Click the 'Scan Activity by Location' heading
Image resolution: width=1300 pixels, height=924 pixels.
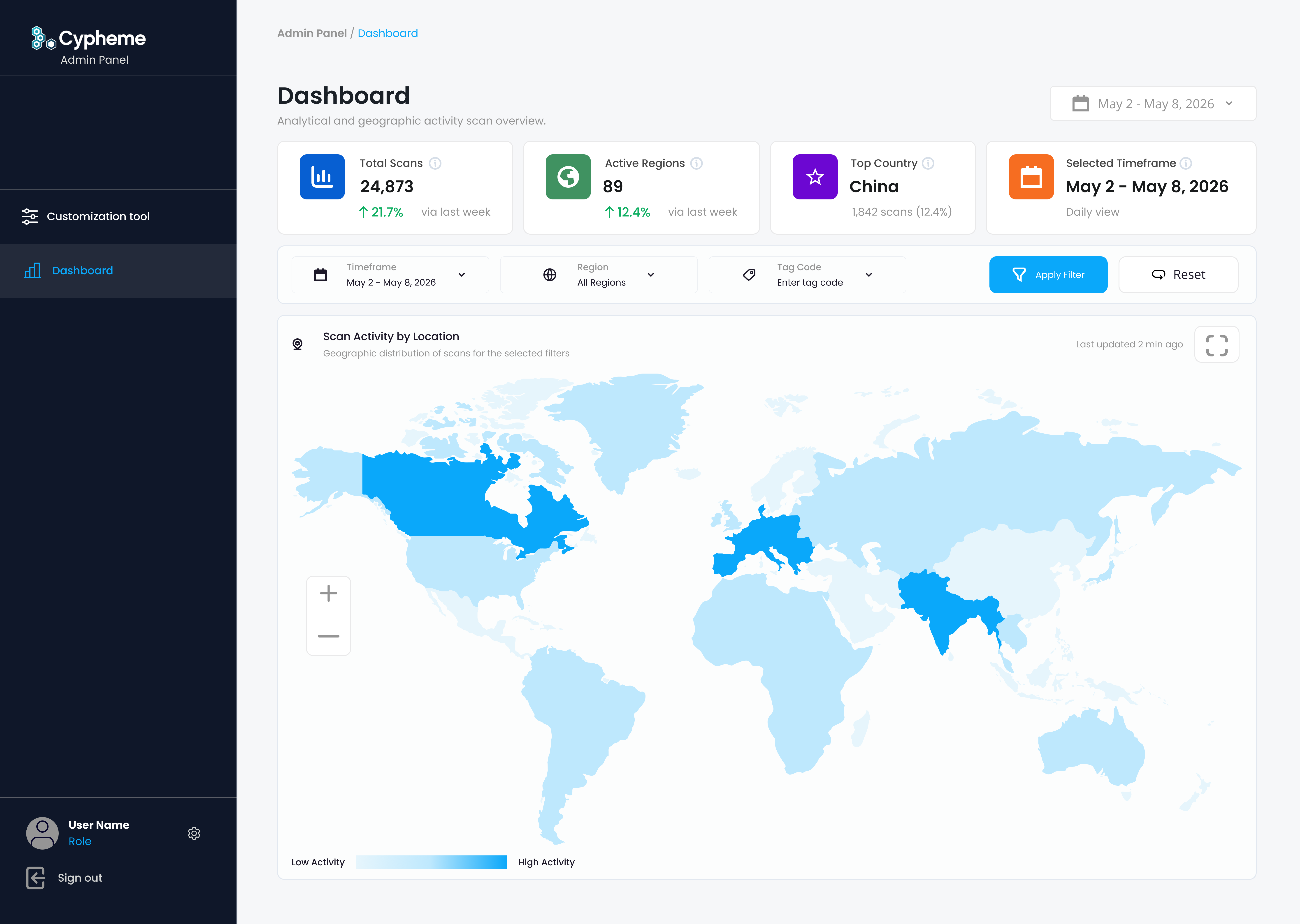click(x=391, y=336)
